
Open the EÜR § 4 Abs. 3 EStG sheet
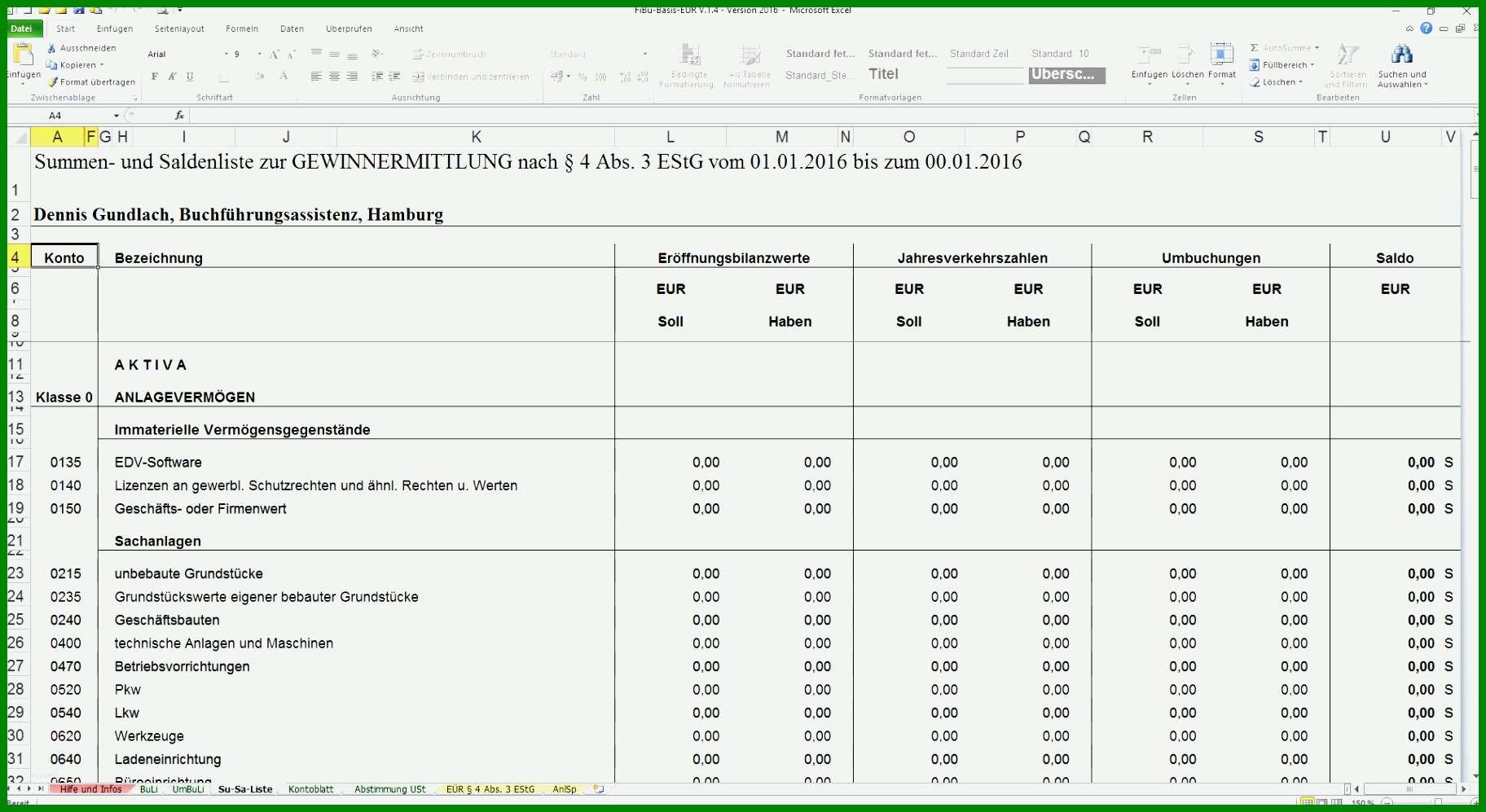490,789
